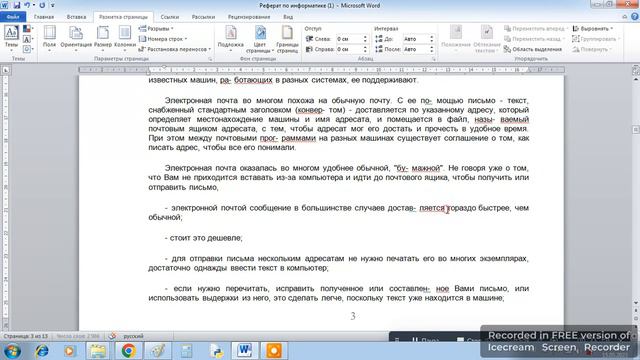This screenshot has height=360, width=640.
Task: Open the Темы (Themes) gallery
Action: tap(11, 38)
